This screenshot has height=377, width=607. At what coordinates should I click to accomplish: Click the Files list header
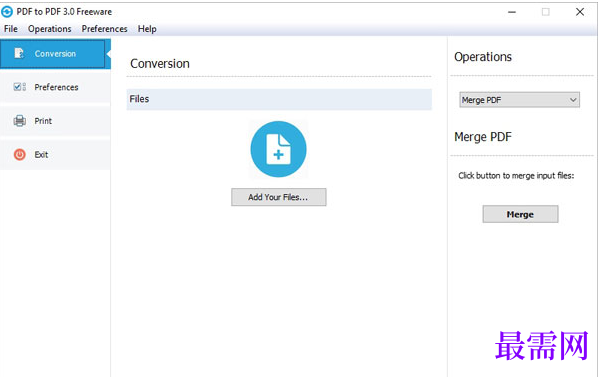coord(279,99)
